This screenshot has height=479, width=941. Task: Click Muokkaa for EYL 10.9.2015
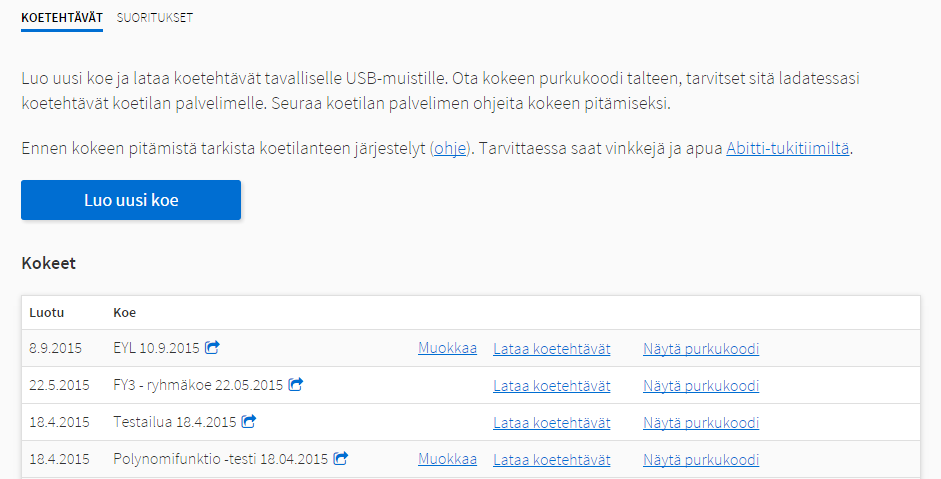(x=448, y=348)
